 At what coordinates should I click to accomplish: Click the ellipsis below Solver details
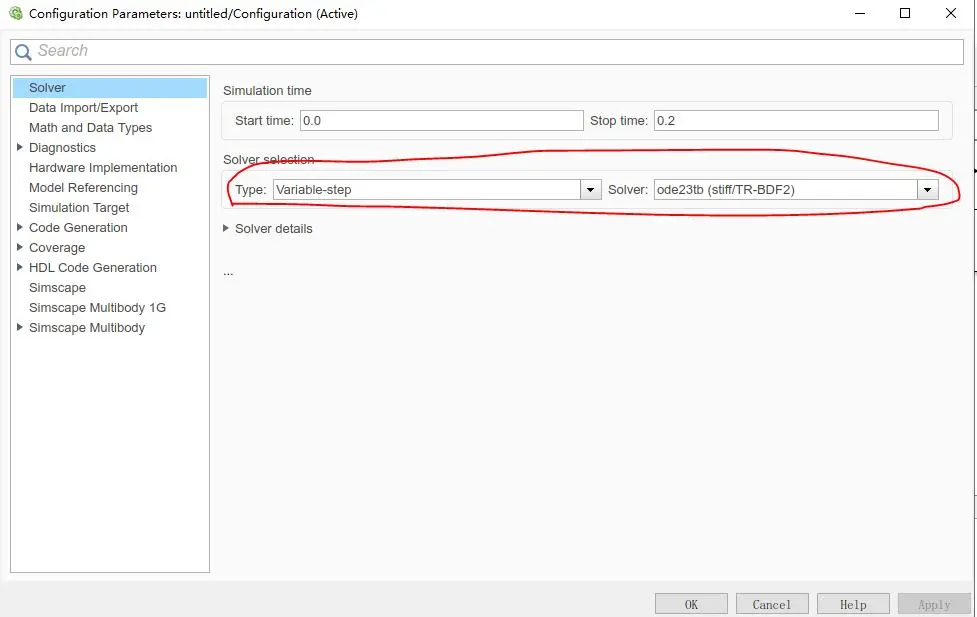coord(229,273)
